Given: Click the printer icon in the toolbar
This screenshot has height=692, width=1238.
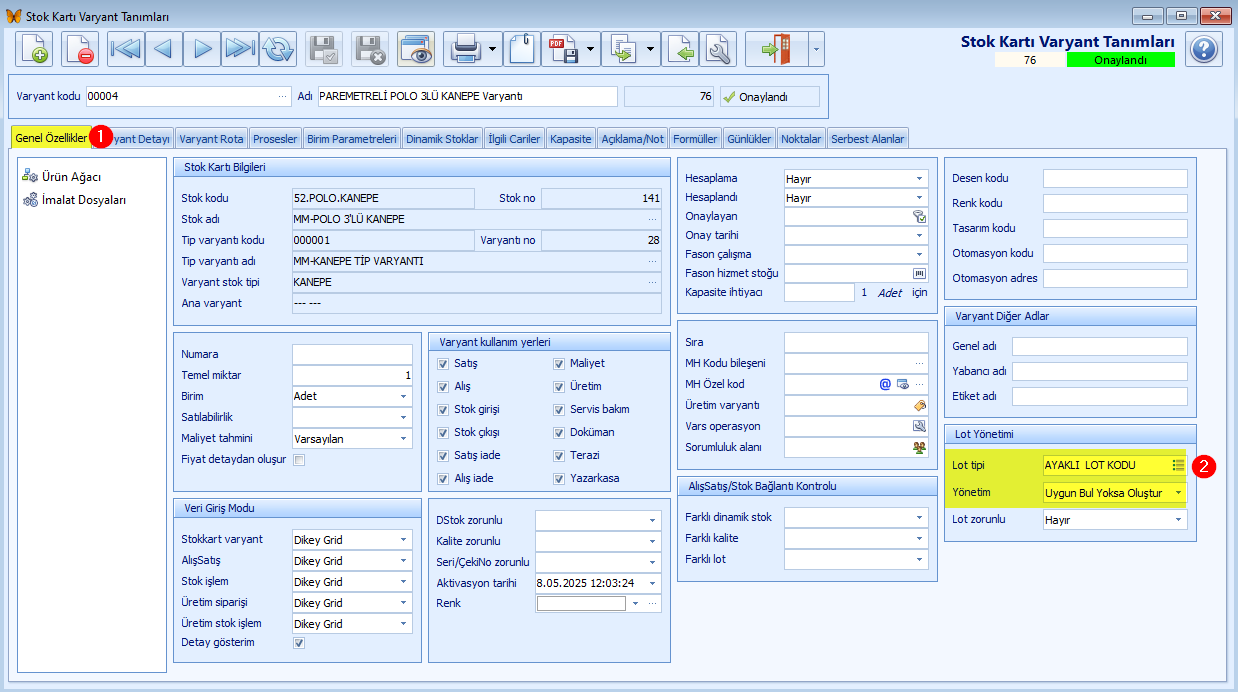Looking at the screenshot, I should click(x=464, y=49).
